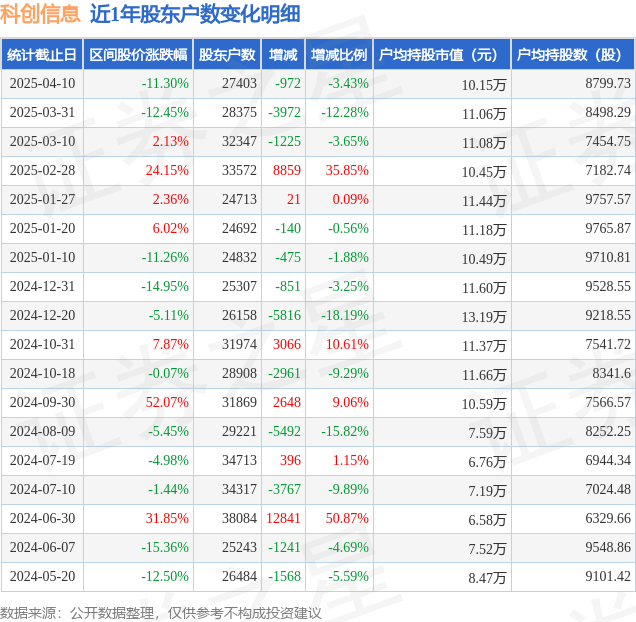636x622 pixels.
Task: Click the change ratio -12.28%
Action: (345, 112)
